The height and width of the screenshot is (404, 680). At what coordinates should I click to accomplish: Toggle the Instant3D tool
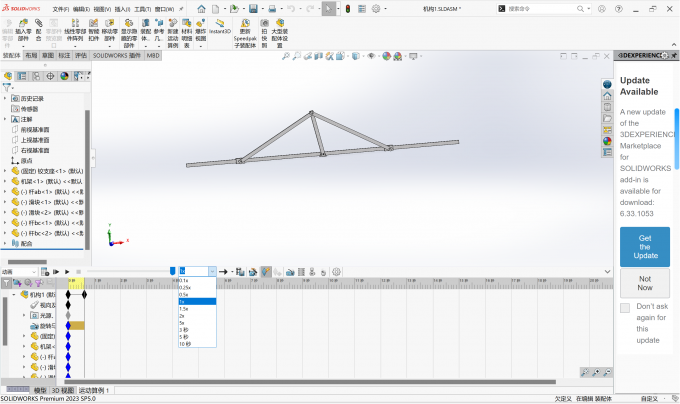(220, 26)
